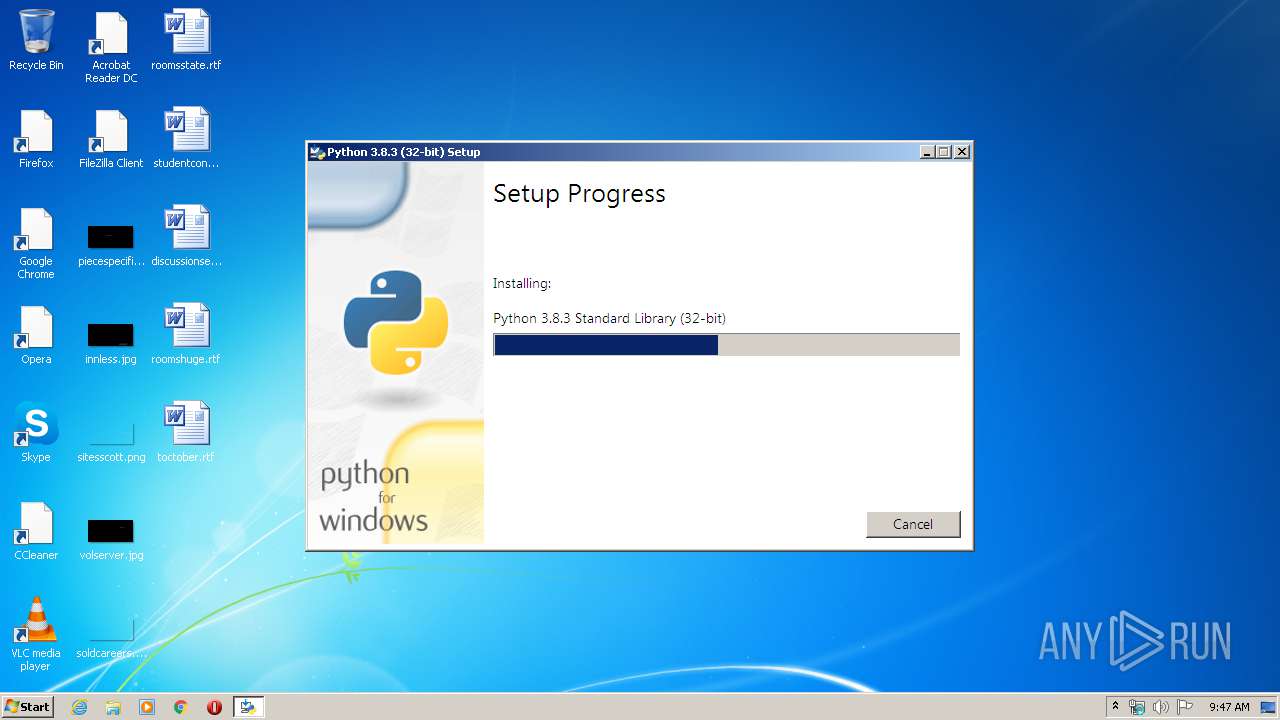1280x720 pixels.
Task: Open Windows Explorer from taskbar
Action: tap(113, 707)
